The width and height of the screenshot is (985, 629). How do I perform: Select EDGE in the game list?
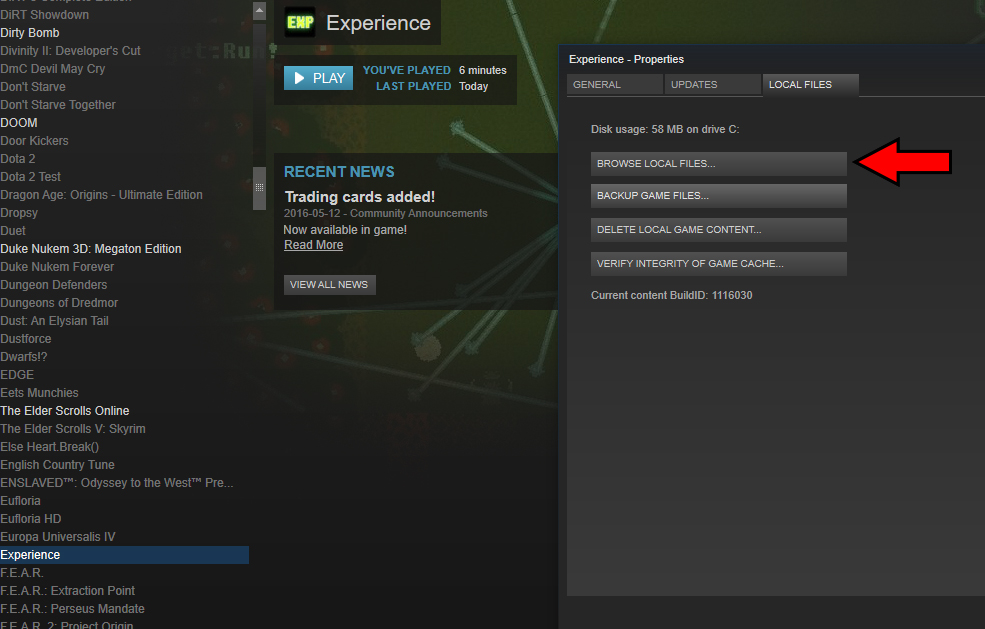point(17,375)
